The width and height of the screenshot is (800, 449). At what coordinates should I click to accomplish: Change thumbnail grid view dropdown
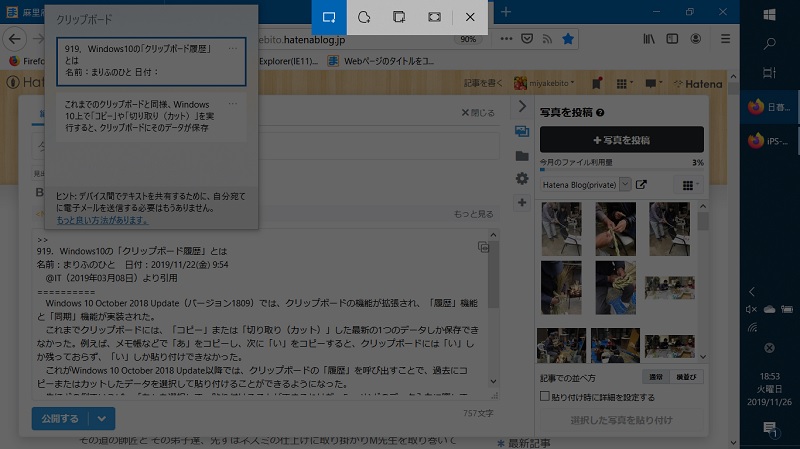(690, 185)
